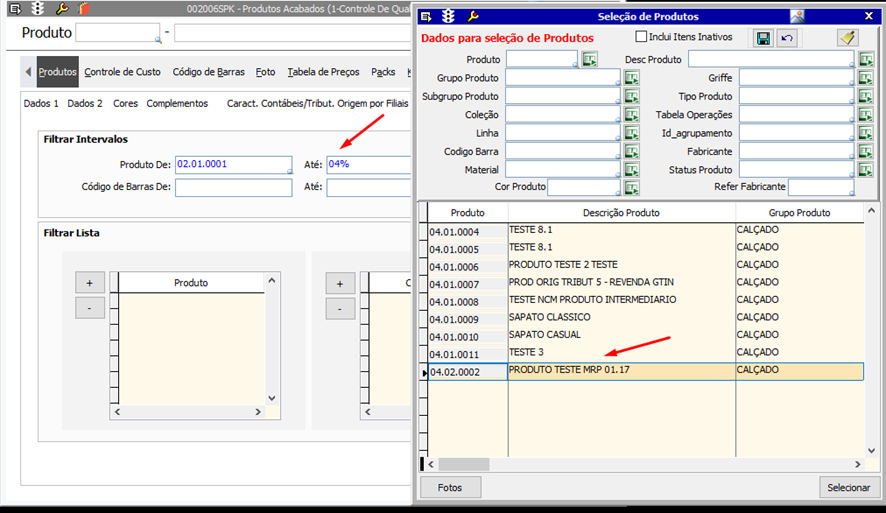Click the plus button of the second filter list
The height and width of the screenshot is (513, 886).
[340, 283]
